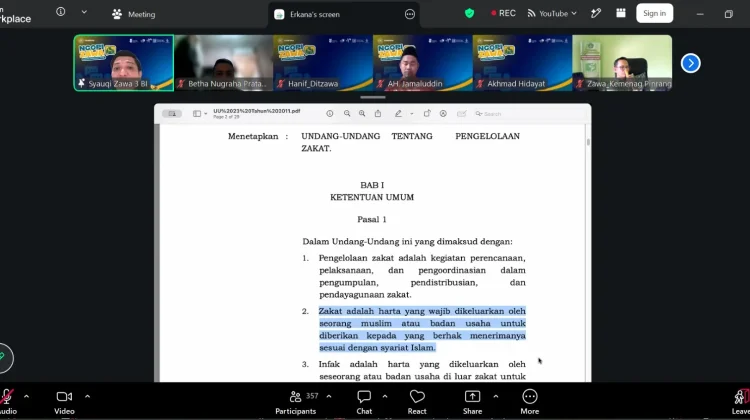
Task: Expand the Share options caret
Action: point(496,397)
